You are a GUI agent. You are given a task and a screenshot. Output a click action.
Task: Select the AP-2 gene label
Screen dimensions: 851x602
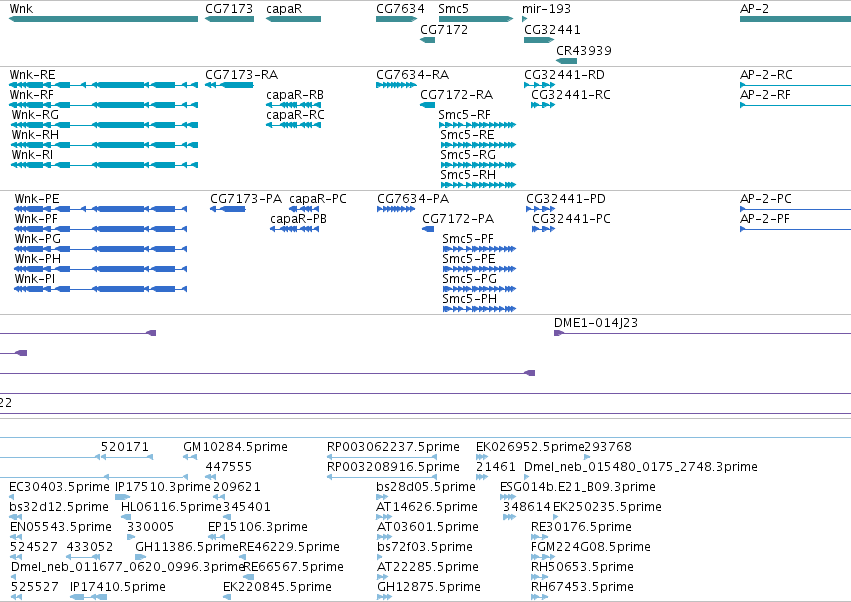coord(754,9)
